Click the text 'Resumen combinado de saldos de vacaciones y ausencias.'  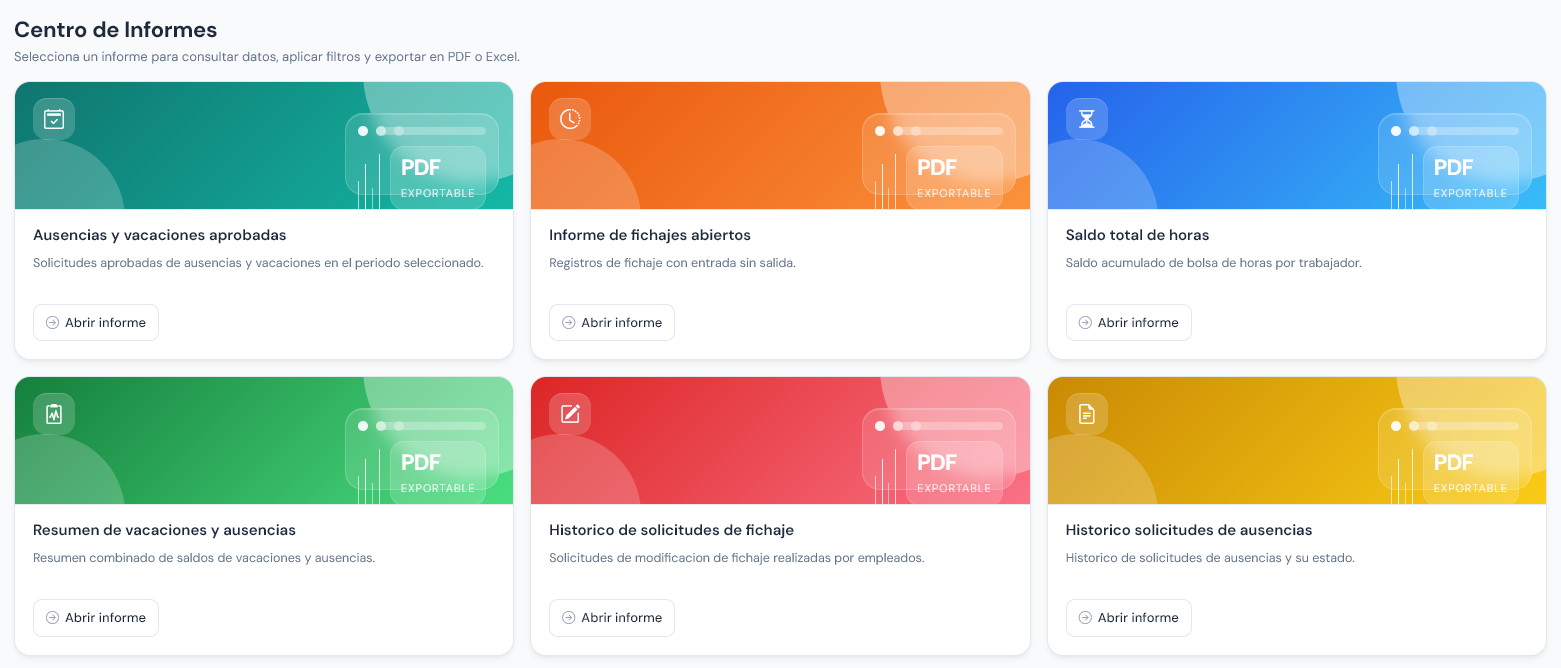click(204, 558)
